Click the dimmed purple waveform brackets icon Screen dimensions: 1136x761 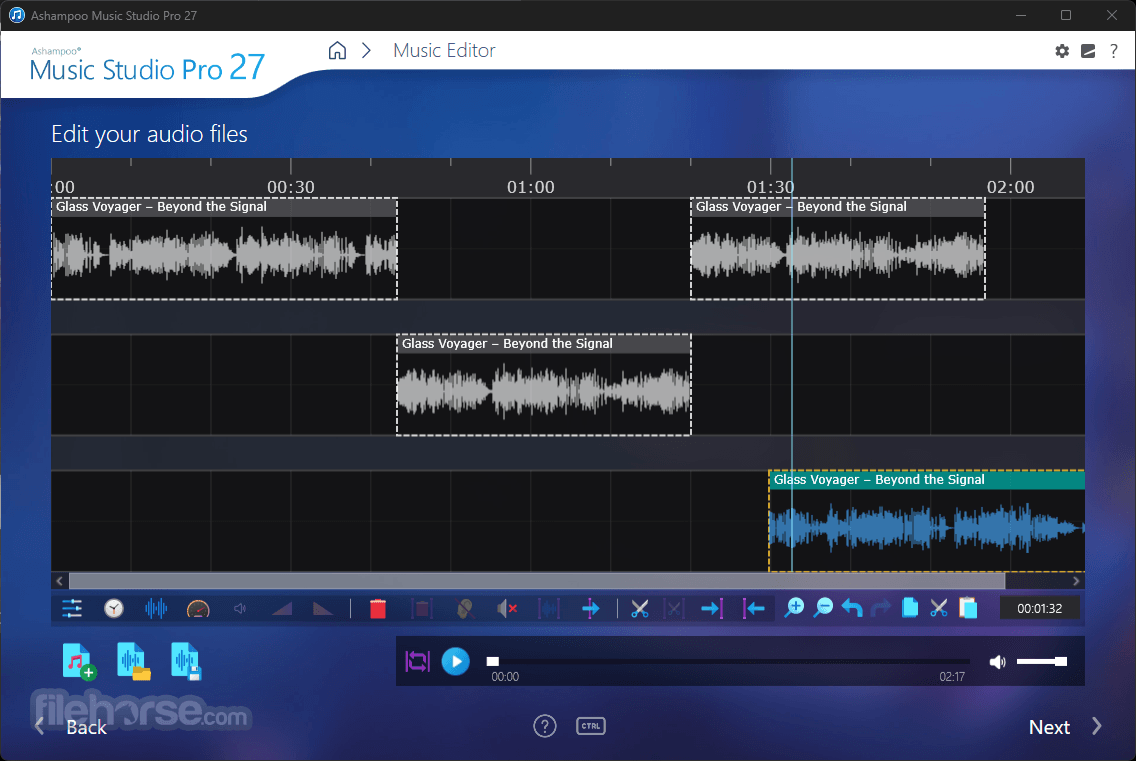tap(548, 608)
